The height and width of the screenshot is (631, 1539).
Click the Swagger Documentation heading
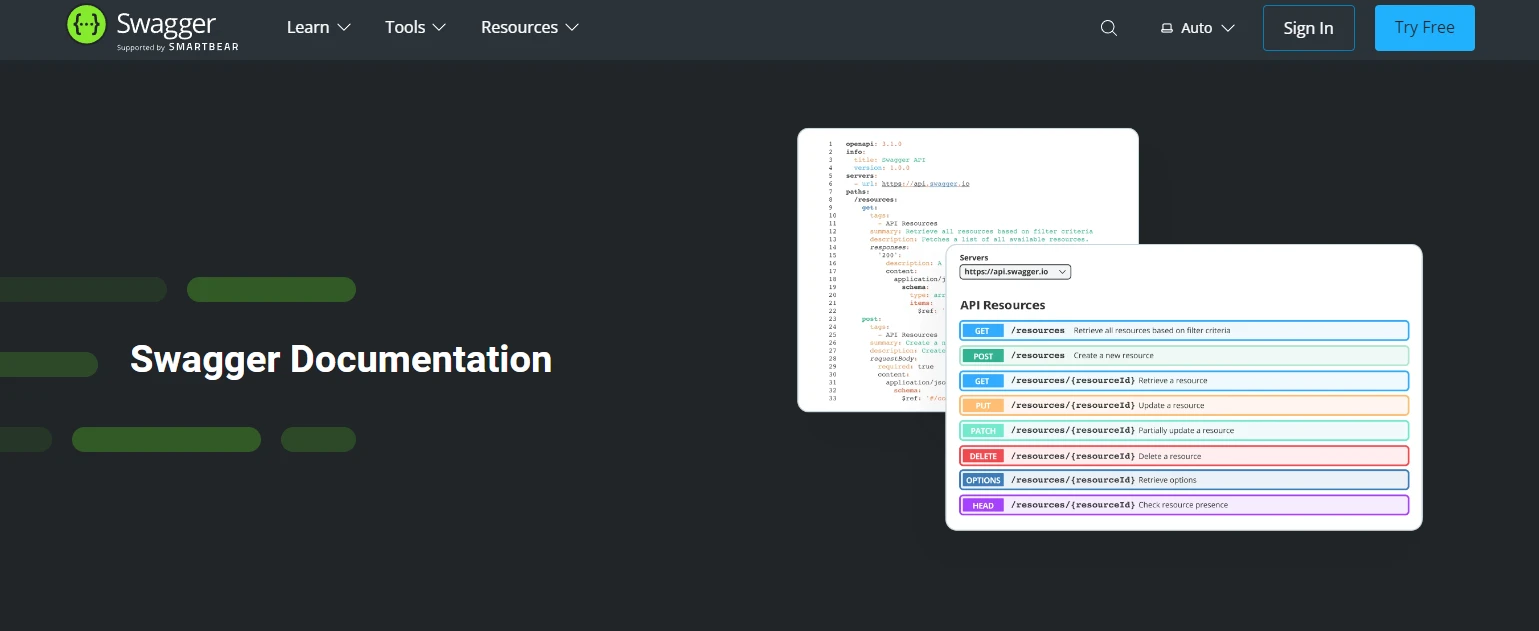point(341,359)
